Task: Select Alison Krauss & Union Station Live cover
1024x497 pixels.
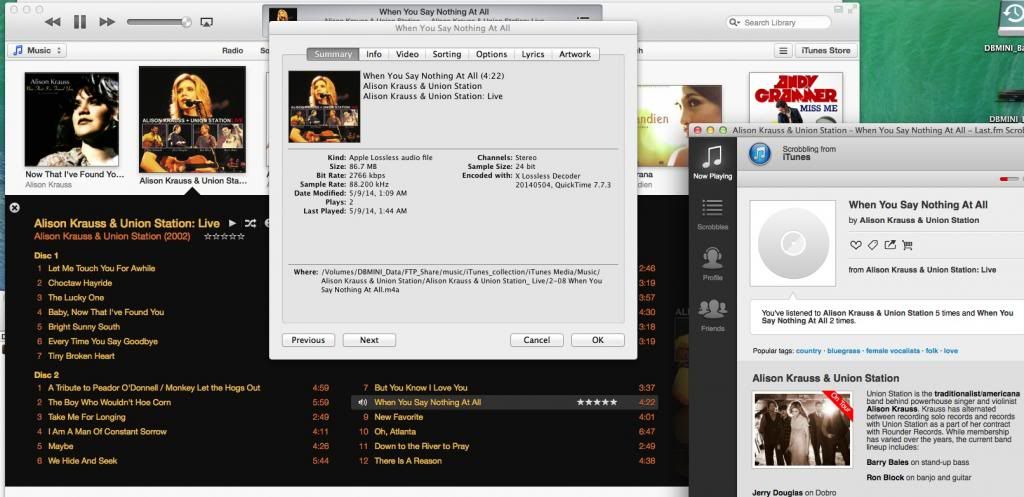Action: tap(192, 119)
